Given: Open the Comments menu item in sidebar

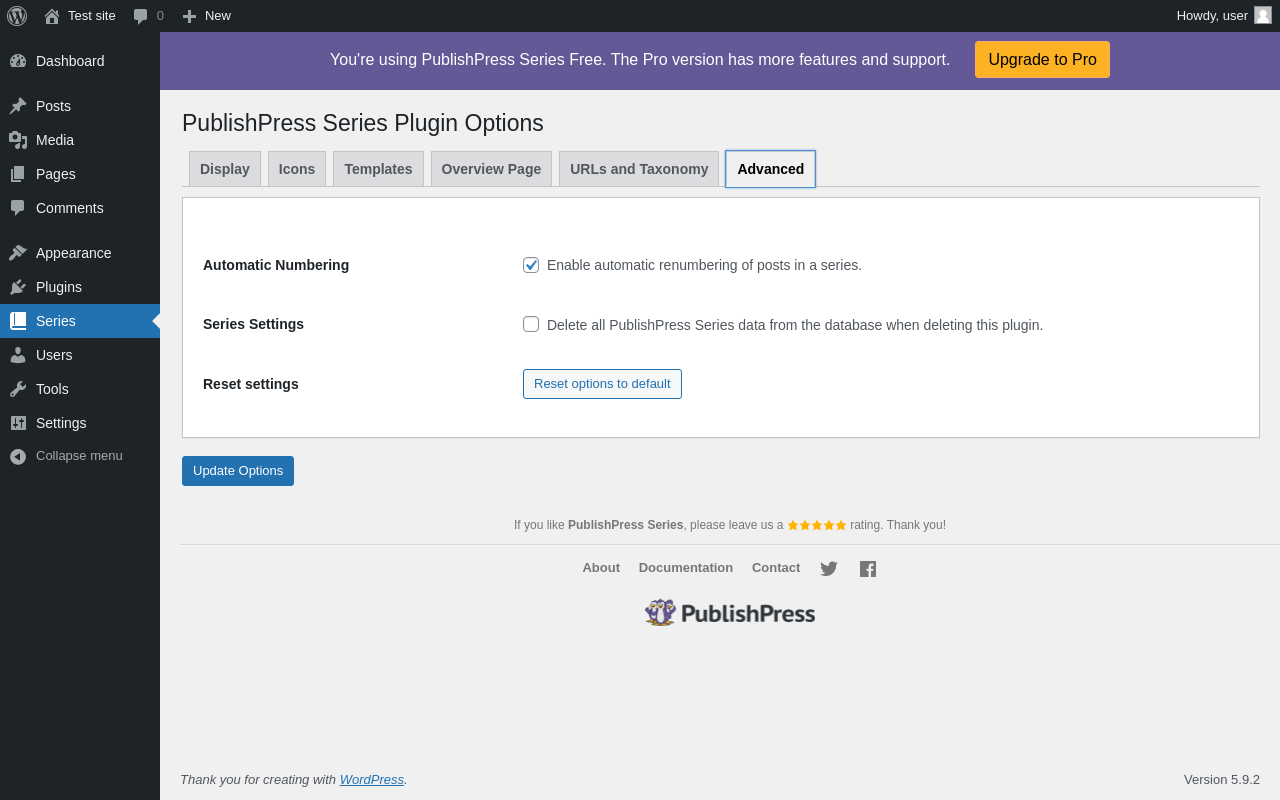Looking at the screenshot, I should [x=80, y=208].
